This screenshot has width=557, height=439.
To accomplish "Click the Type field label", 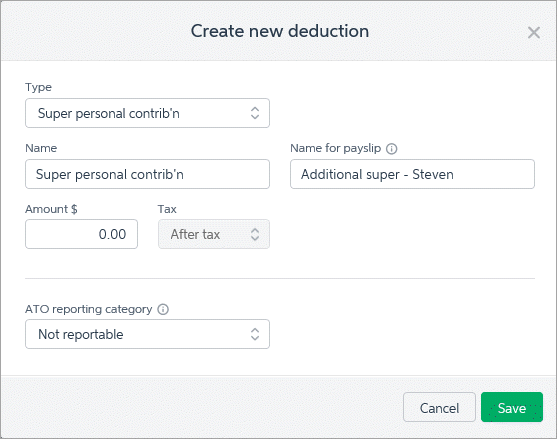I will click(38, 87).
